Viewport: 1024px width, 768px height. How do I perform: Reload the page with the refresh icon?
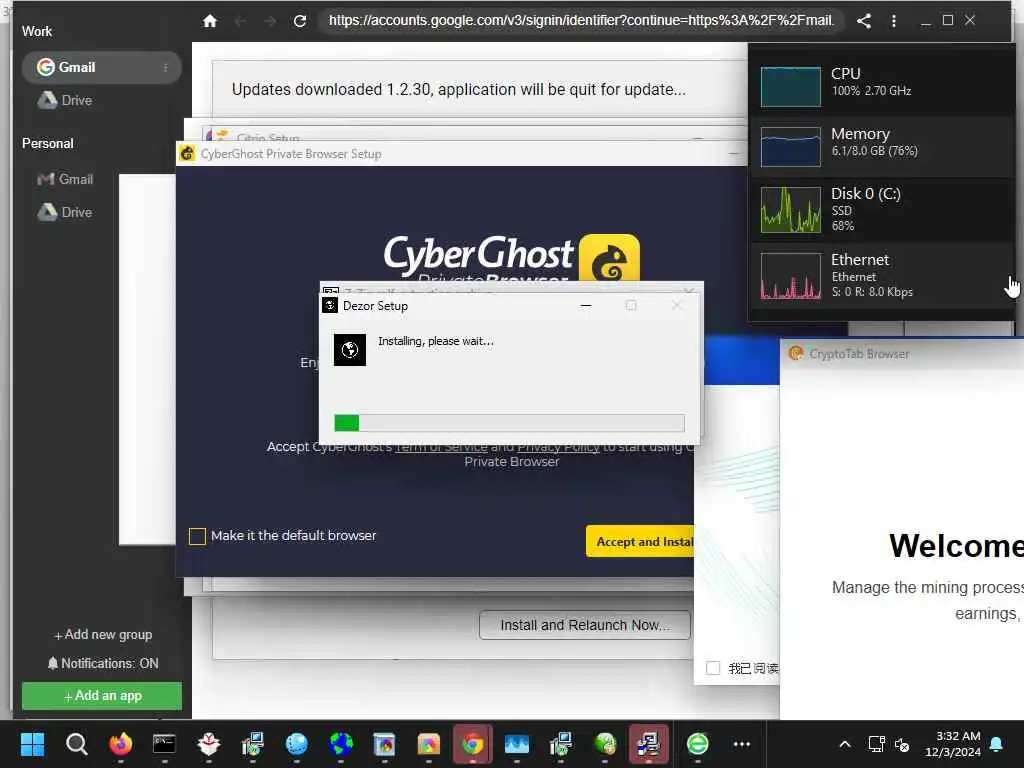click(300, 21)
